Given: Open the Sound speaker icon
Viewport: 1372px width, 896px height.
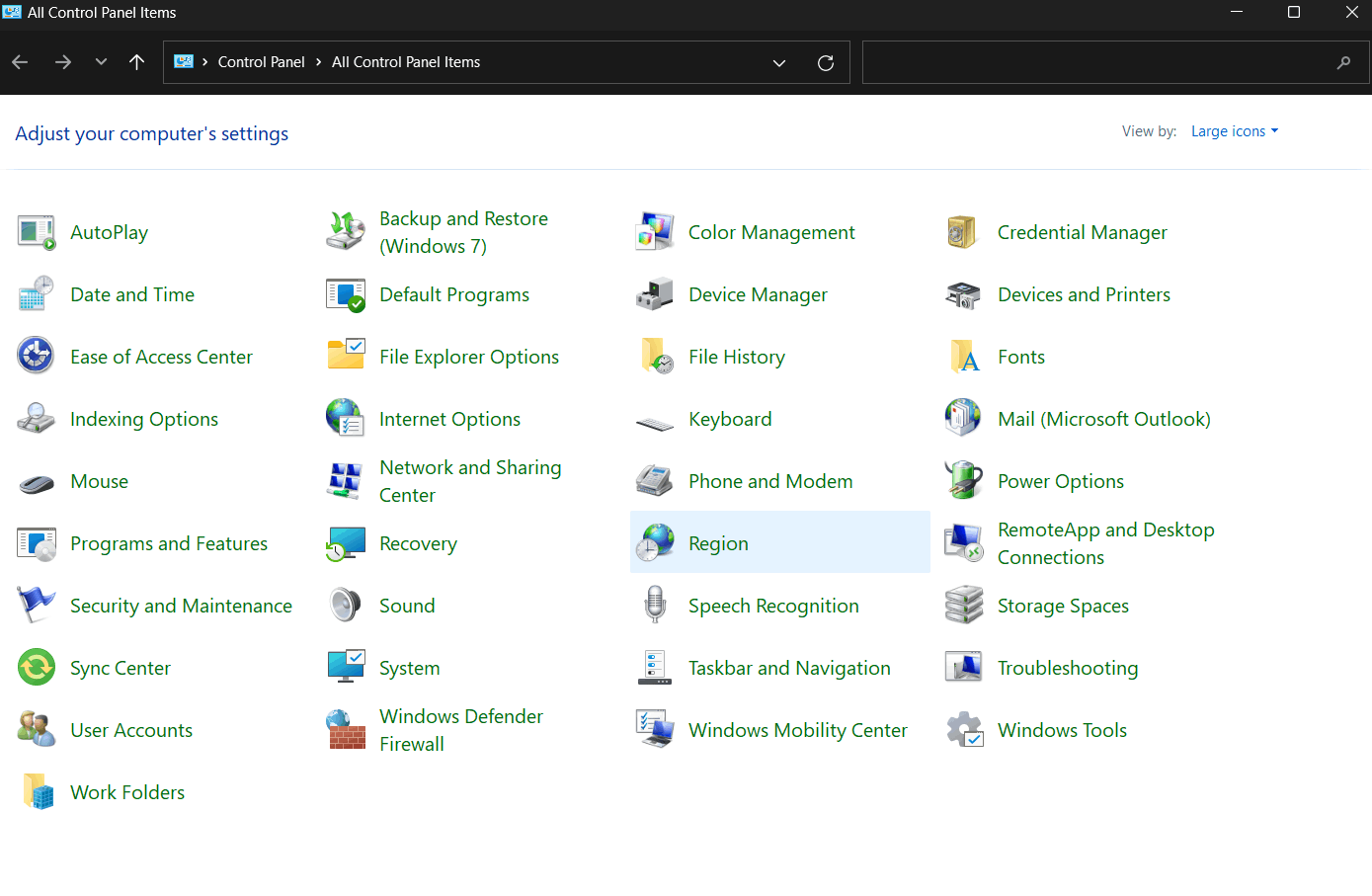Looking at the screenshot, I should click(346, 606).
